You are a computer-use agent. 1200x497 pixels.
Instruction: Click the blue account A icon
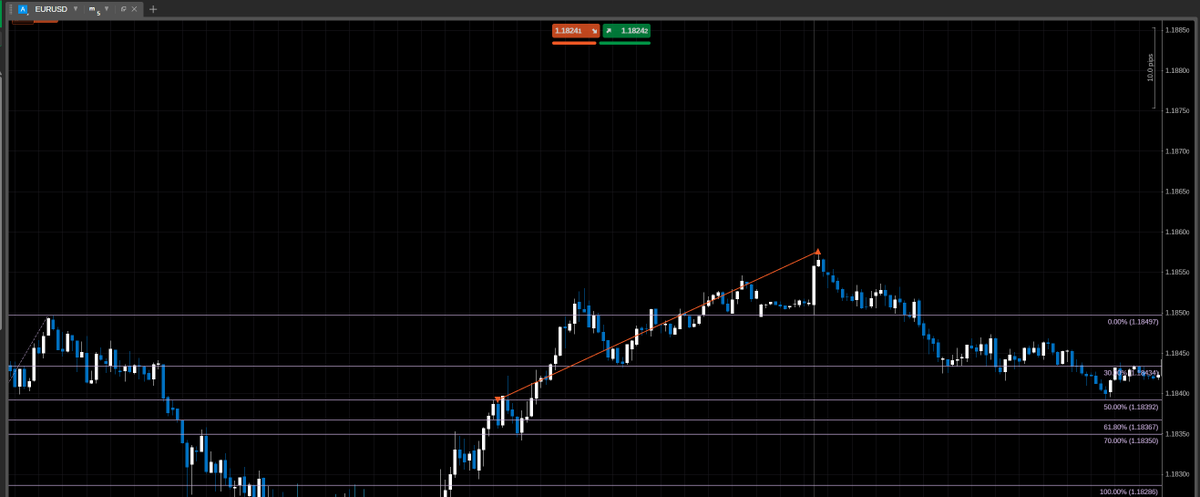23,9
